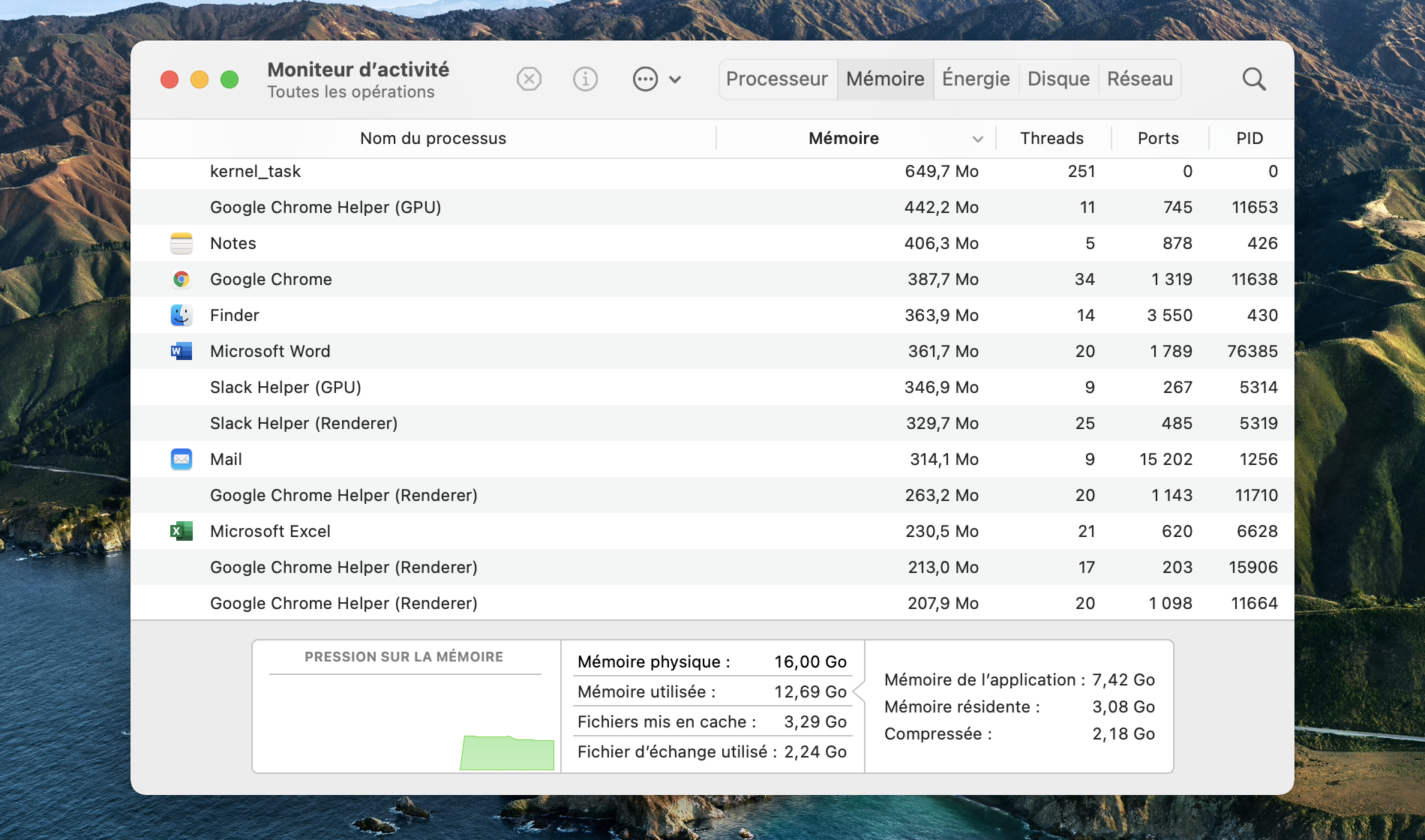Switch to the Disque tab
This screenshot has height=840, width=1425.
click(1058, 79)
